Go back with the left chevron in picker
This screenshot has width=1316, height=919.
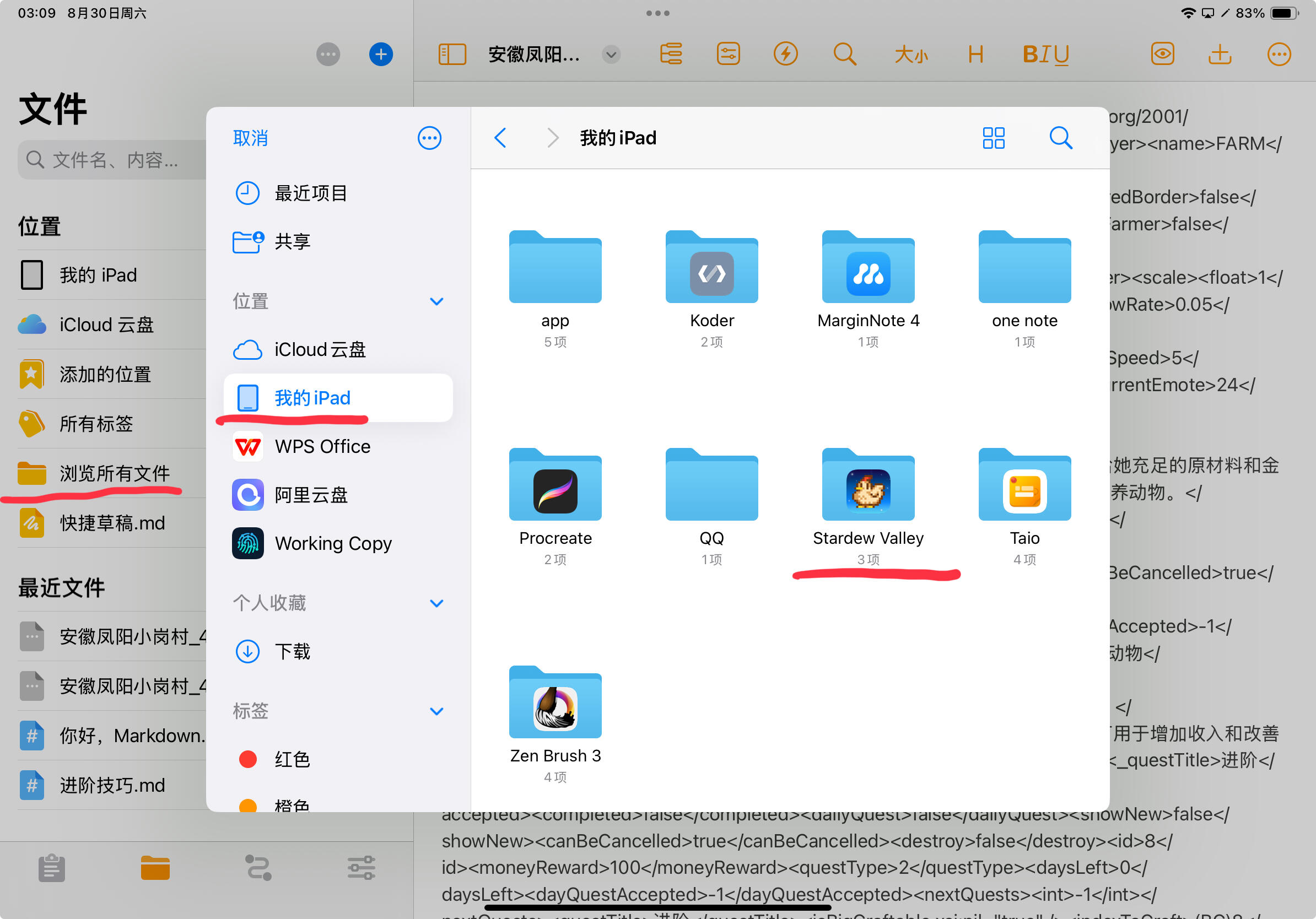pos(500,138)
